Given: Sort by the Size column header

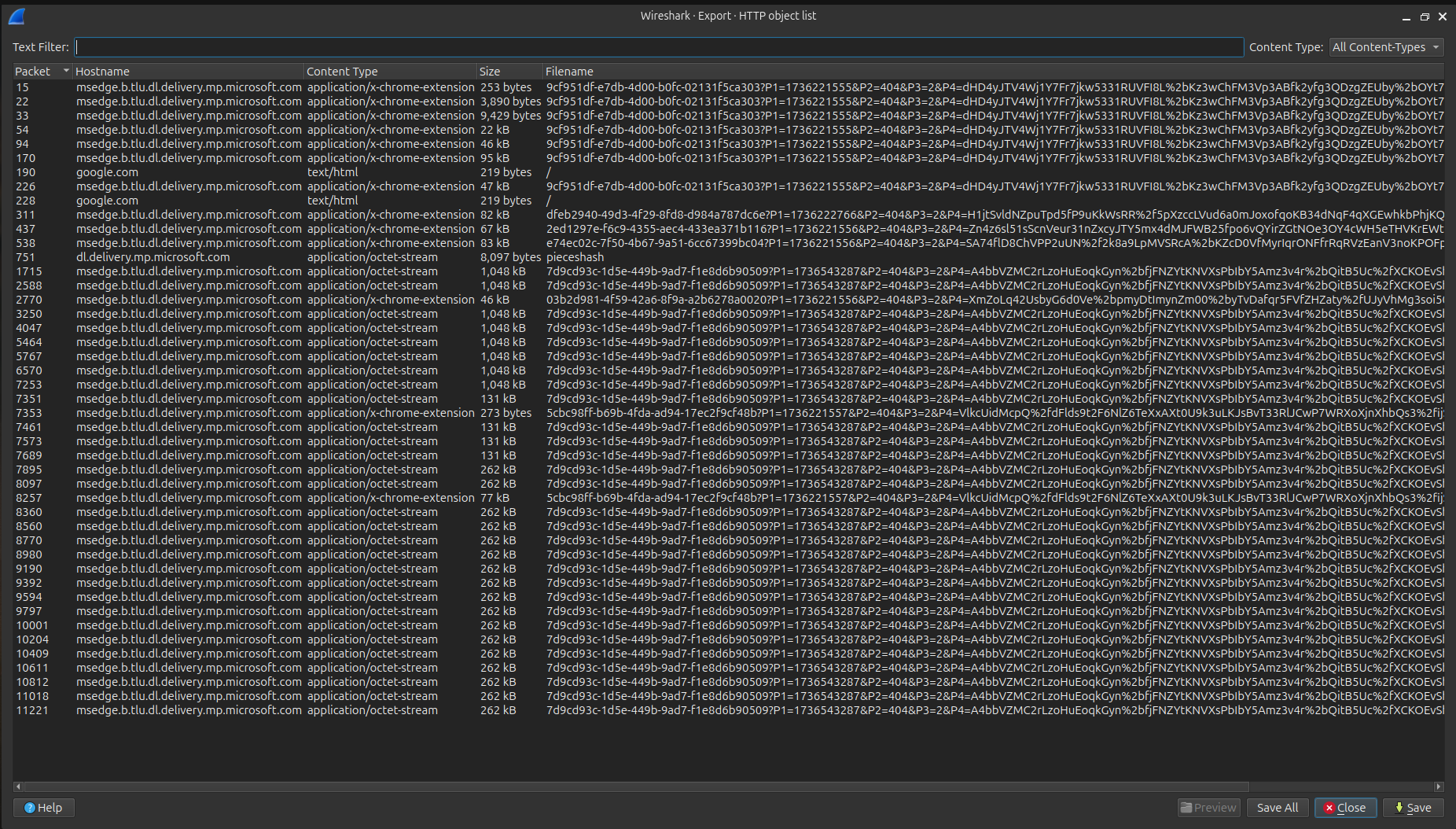Looking at the screenshot, I should click(x=510, y=72).
